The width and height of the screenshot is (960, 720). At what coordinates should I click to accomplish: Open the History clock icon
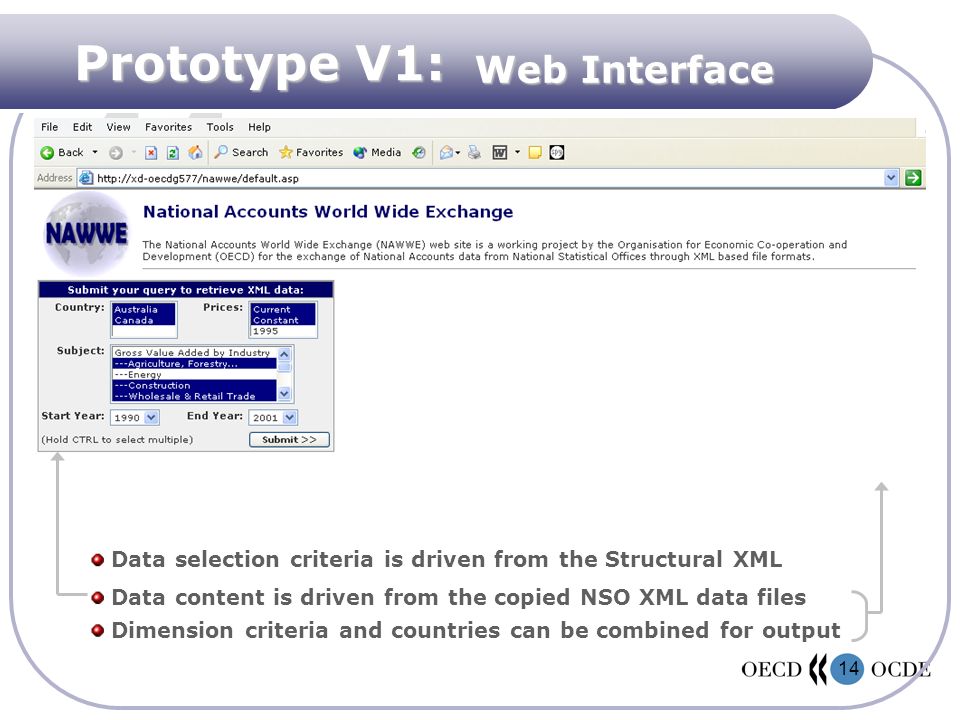[x=419, y=152]
